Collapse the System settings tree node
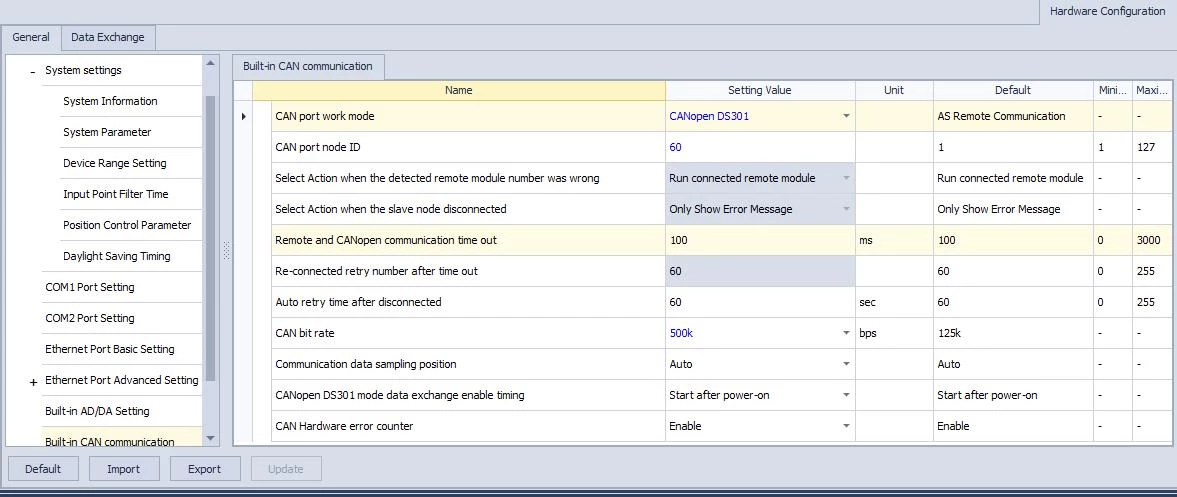The image size is (1177, 497). click(33, 71)
